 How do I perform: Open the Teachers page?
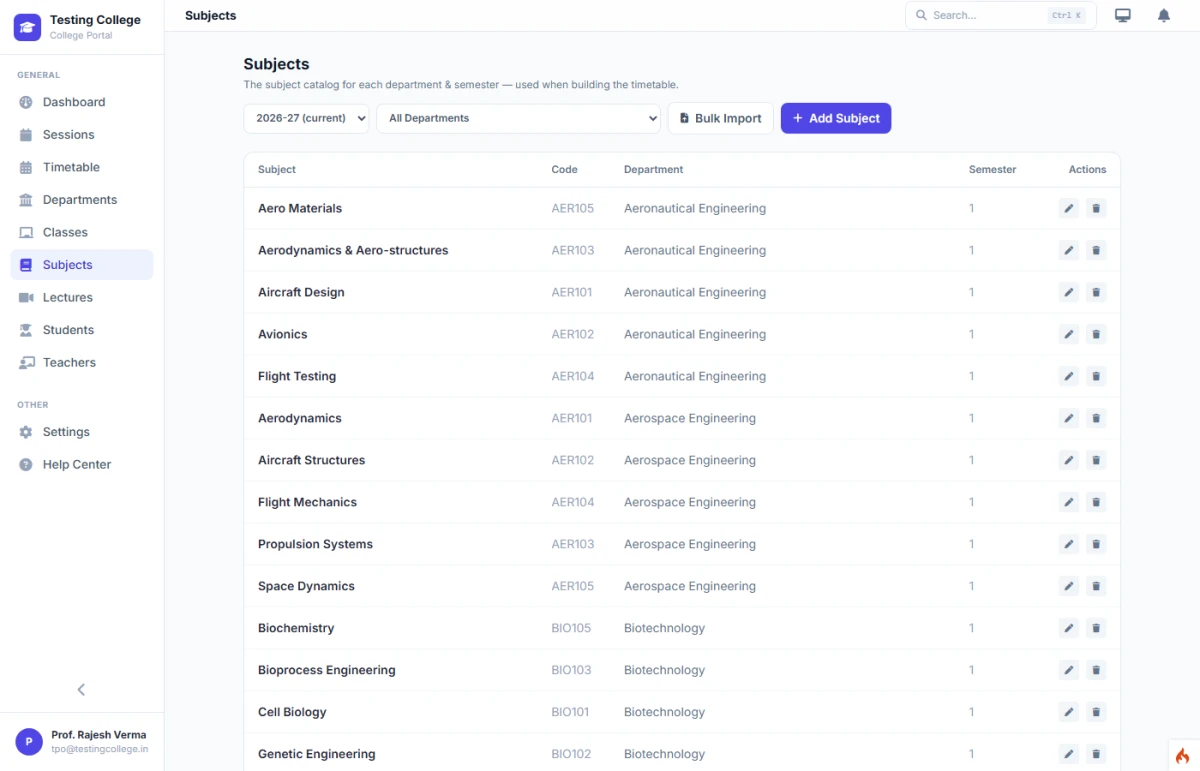coord(82,362)
